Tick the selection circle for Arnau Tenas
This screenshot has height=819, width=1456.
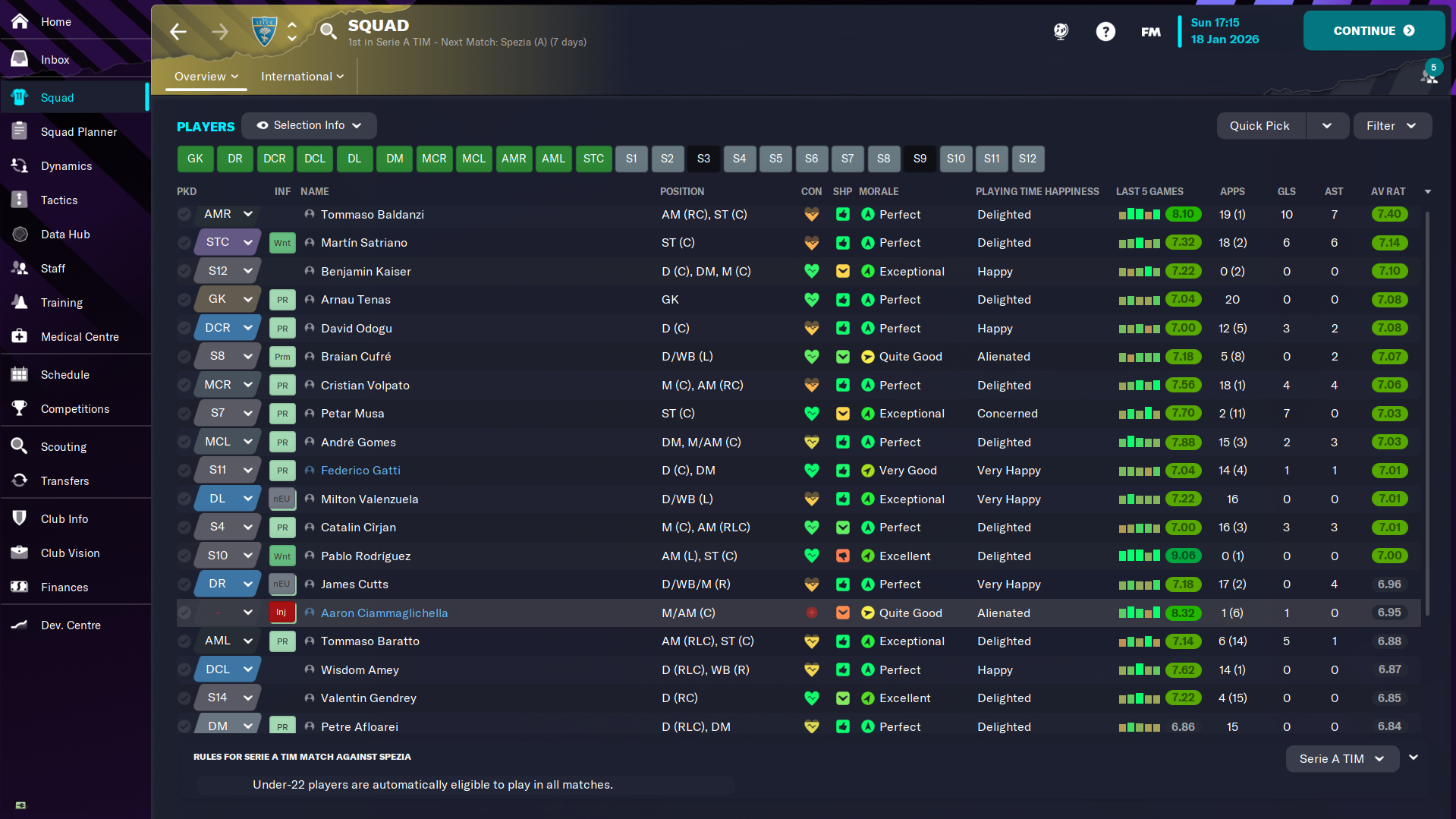pyautogui.click(x=184, y=300)
